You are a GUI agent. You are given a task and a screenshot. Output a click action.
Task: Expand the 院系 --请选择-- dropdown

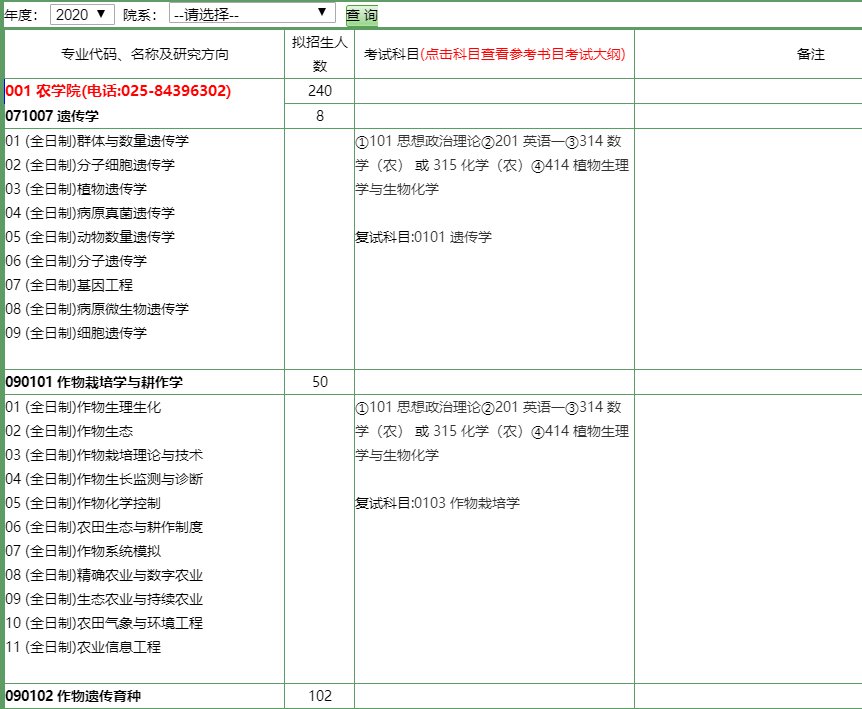click(x=251, y=14)
